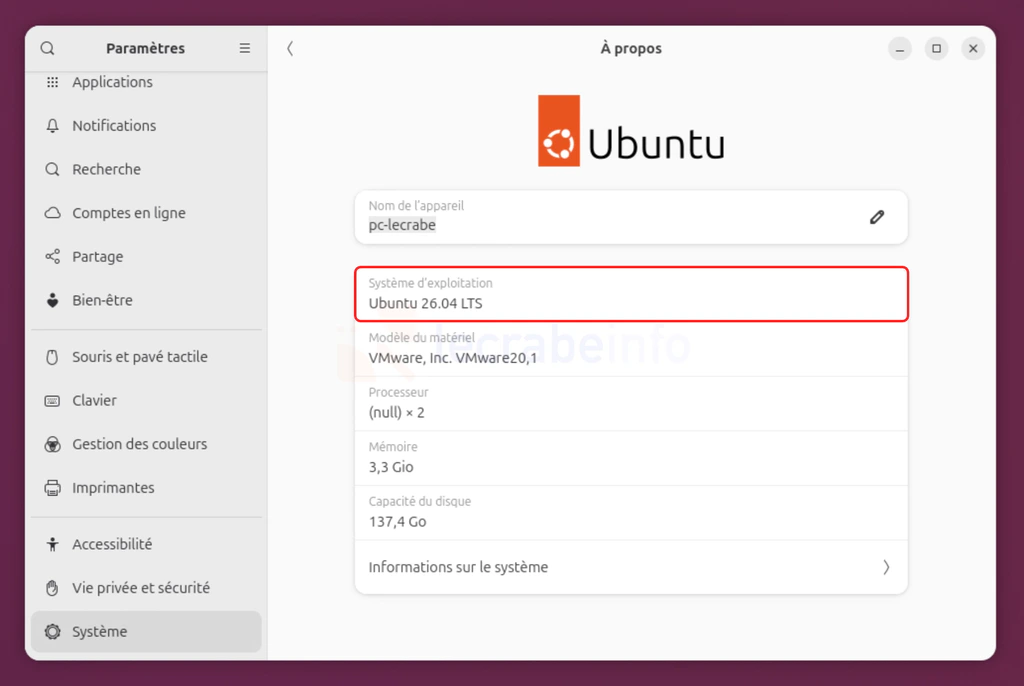1024x686 pixels.
Task: Click the Capacité du disque label
Action: tap(419, 502)
